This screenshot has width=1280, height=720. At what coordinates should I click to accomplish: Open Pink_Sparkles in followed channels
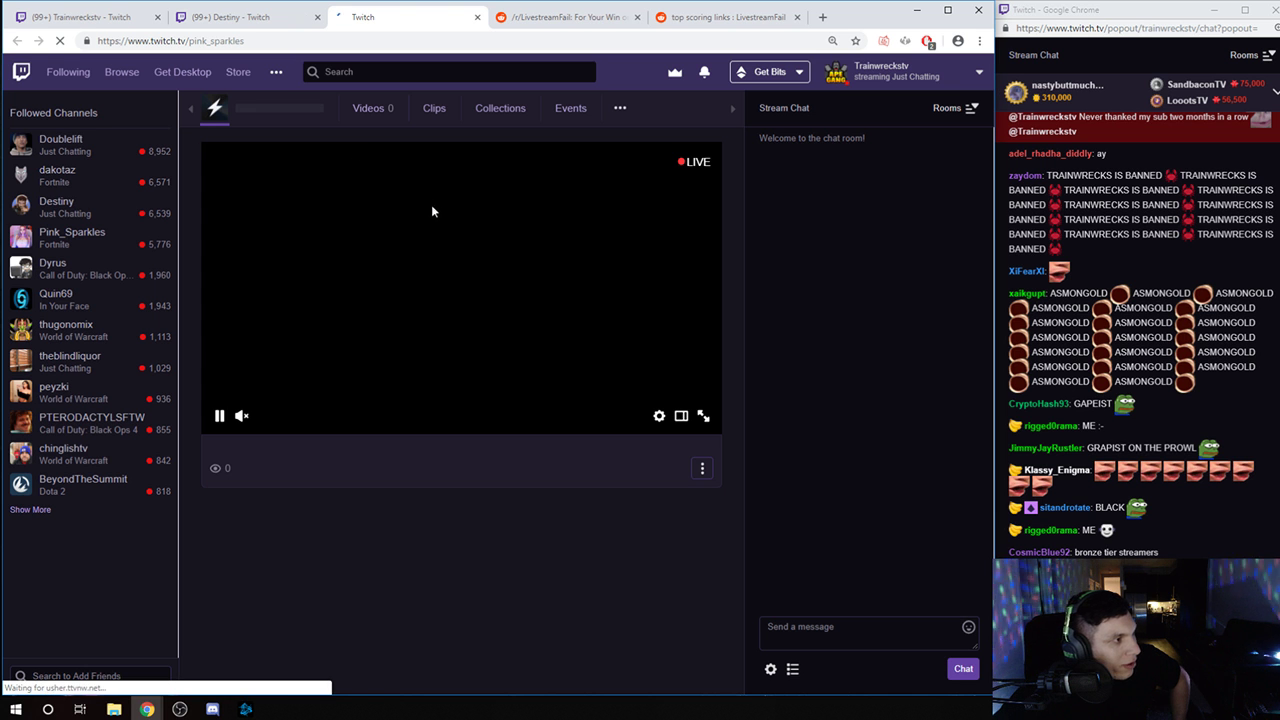pyautogui.click(x=90, y=238)
